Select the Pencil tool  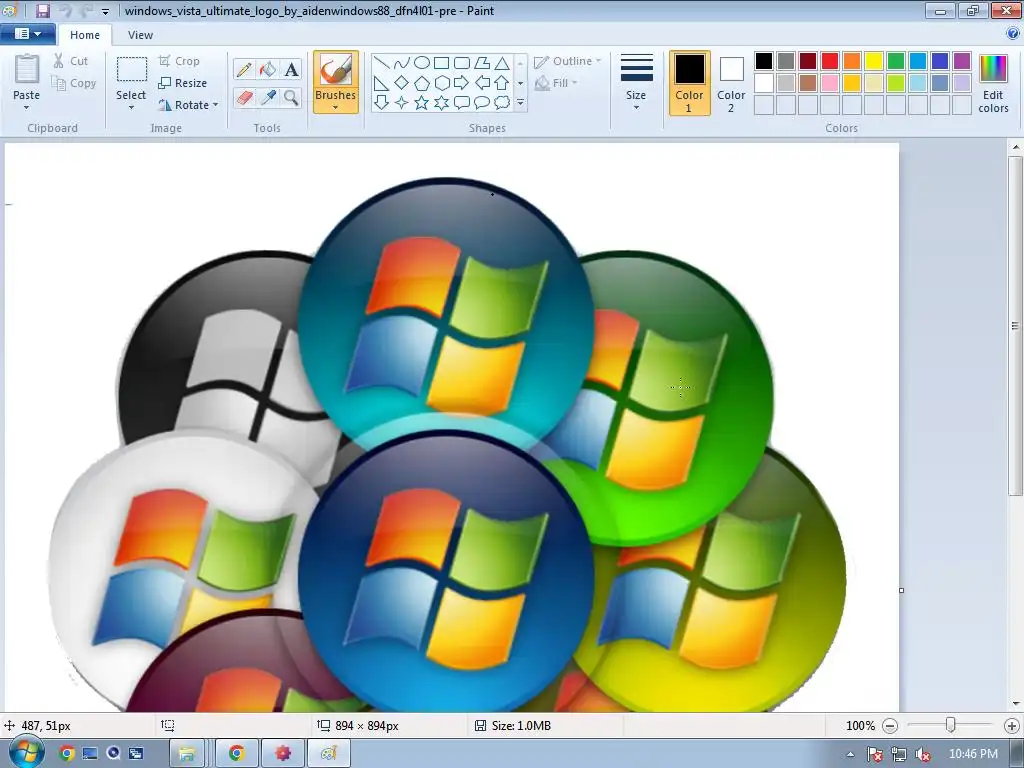click(244, 69)
